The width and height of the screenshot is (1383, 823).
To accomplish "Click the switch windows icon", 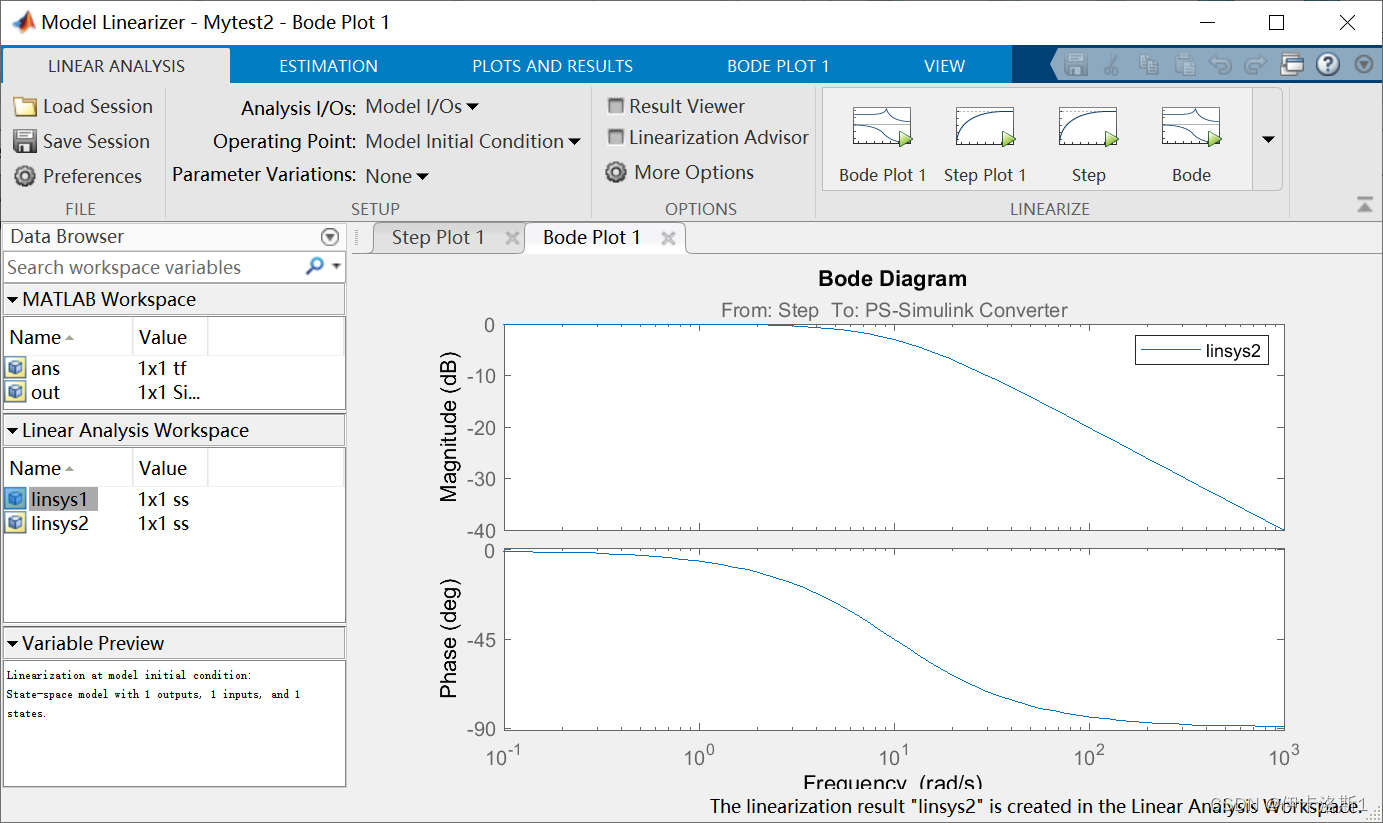I will click(x=1292, y=65).
